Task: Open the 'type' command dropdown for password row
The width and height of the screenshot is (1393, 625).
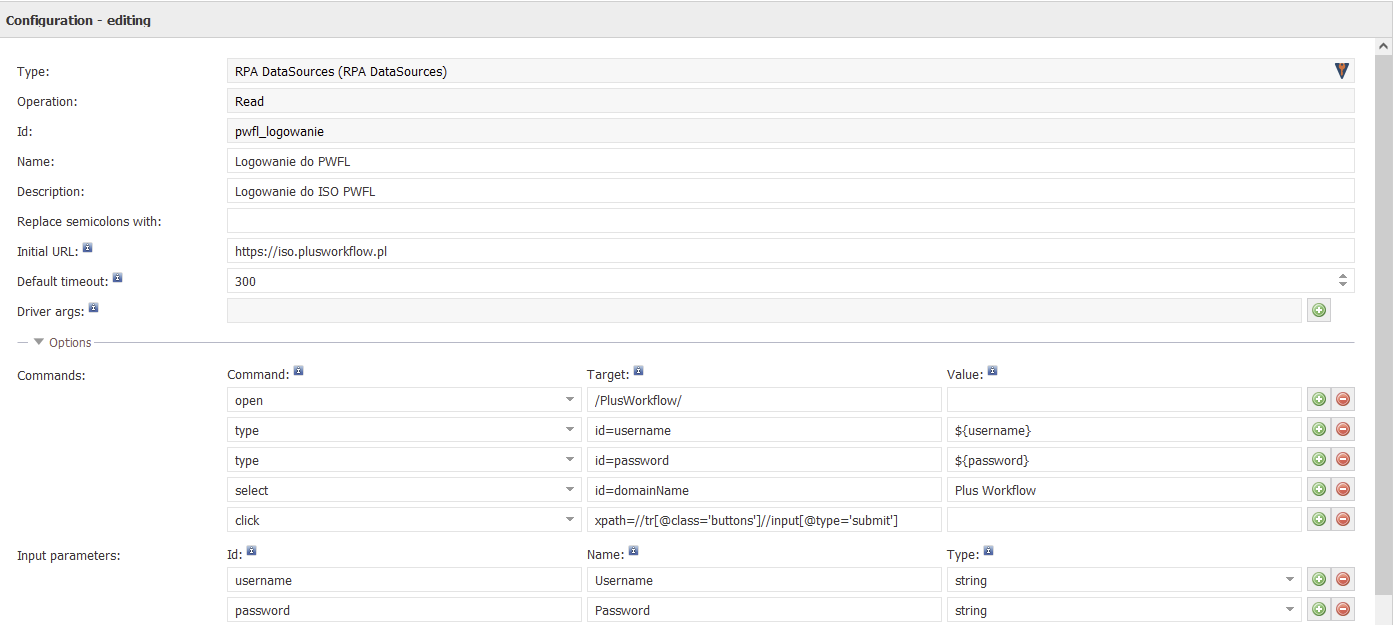Action: 570,460
